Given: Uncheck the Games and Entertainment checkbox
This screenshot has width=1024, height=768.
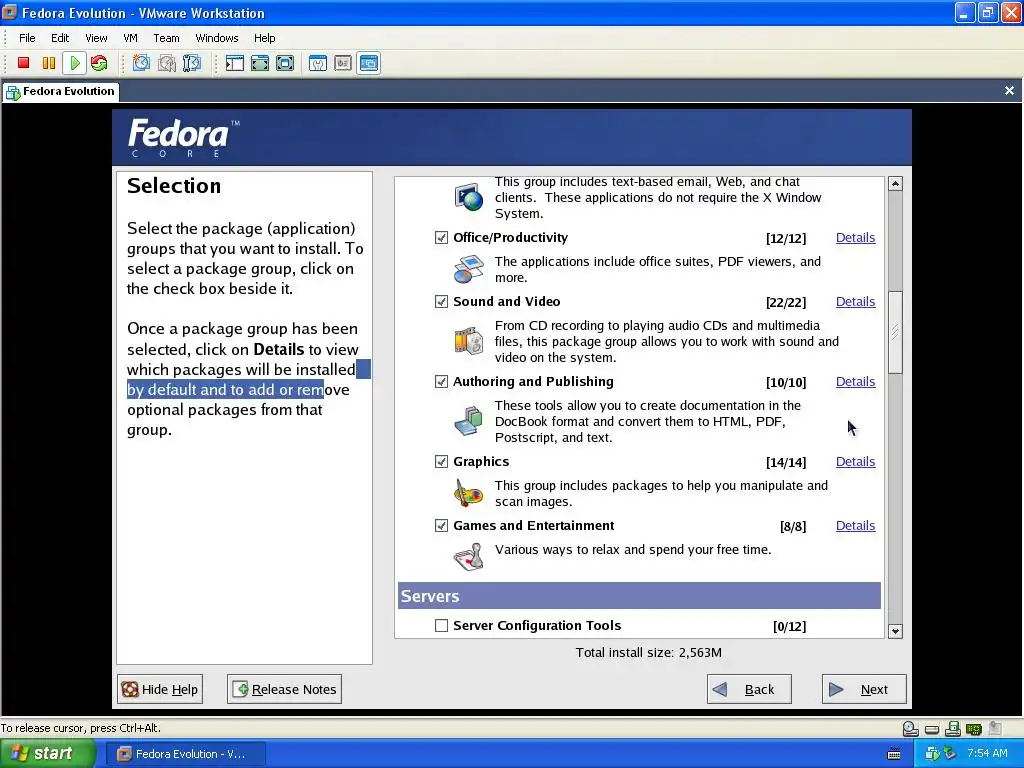Looking at the screenshot, I should pyautogui.click(x=441, y=526).
